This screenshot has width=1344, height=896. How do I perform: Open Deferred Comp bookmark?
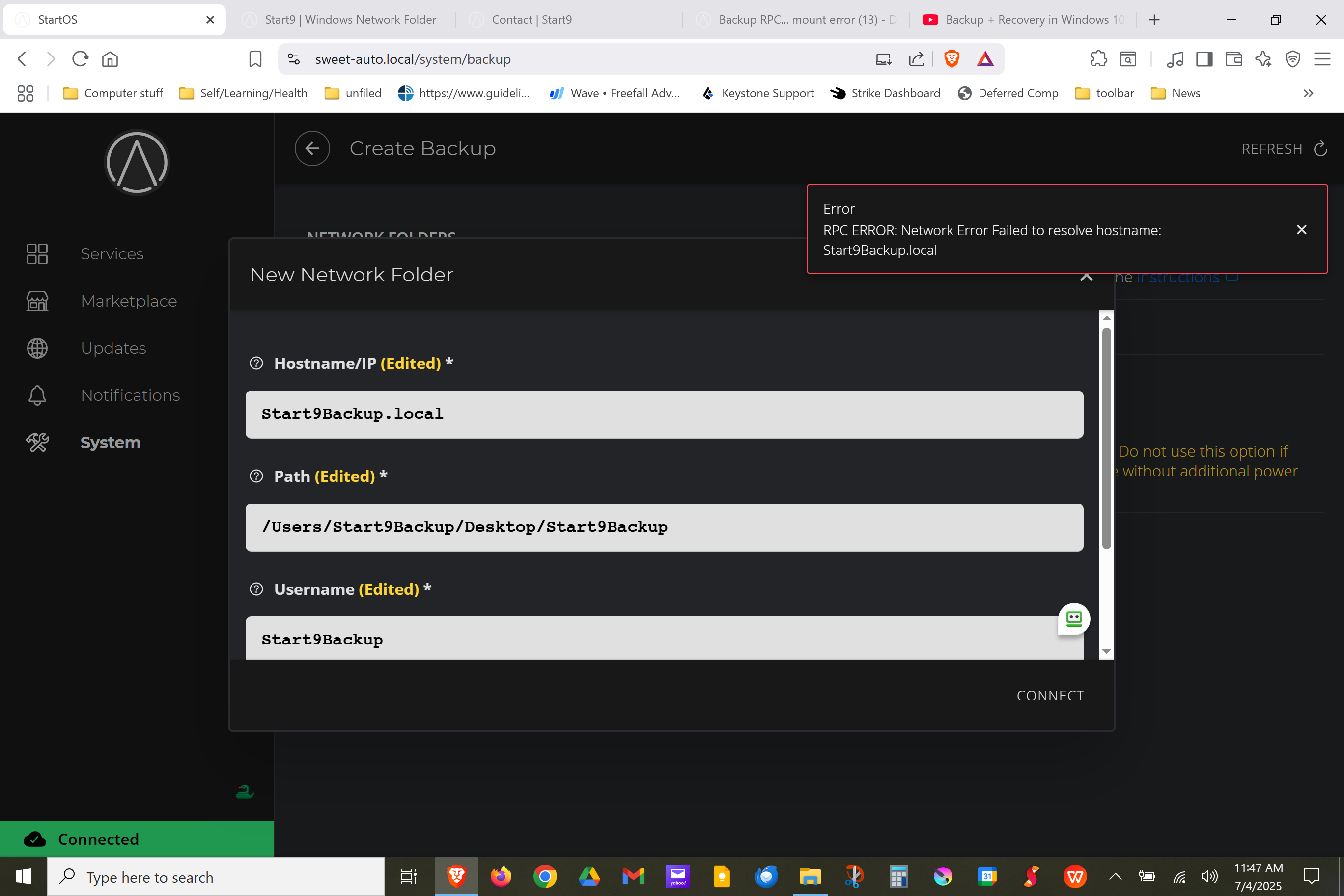1008,93
